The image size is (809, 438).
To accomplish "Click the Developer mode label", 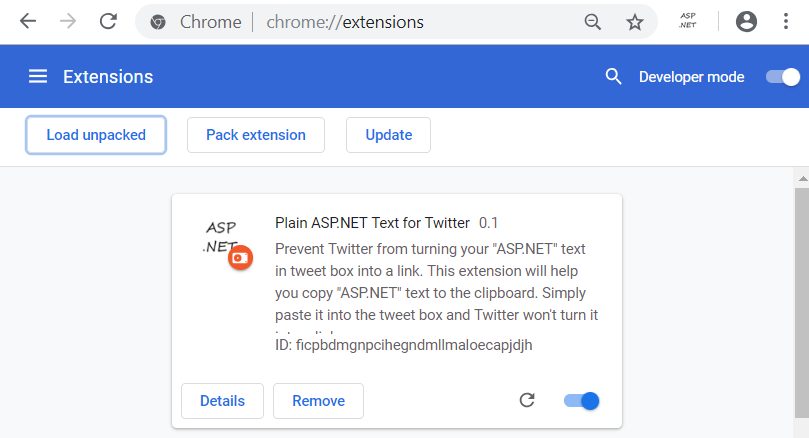I will (691, 77).
